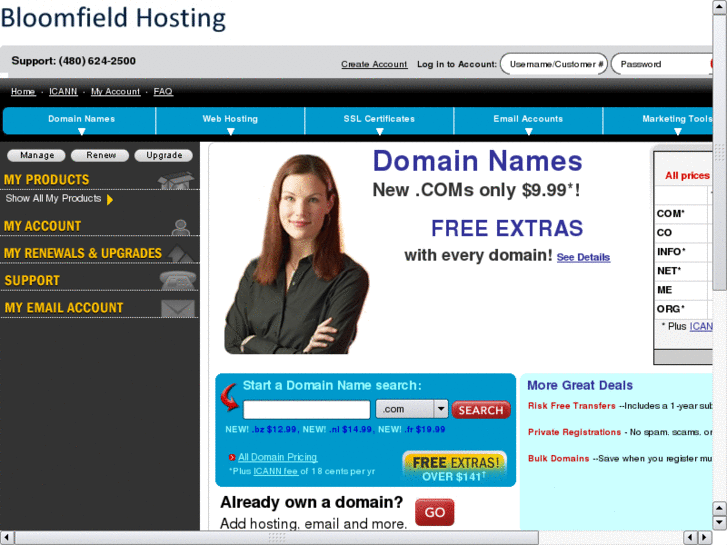This screenshot has width=727, height=545.
Task: Click the Support telephone icon
Action: click(178, 281)
